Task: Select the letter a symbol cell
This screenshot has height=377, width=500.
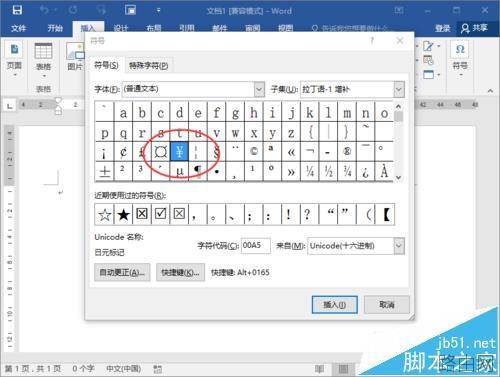Action: coord(123,113)
